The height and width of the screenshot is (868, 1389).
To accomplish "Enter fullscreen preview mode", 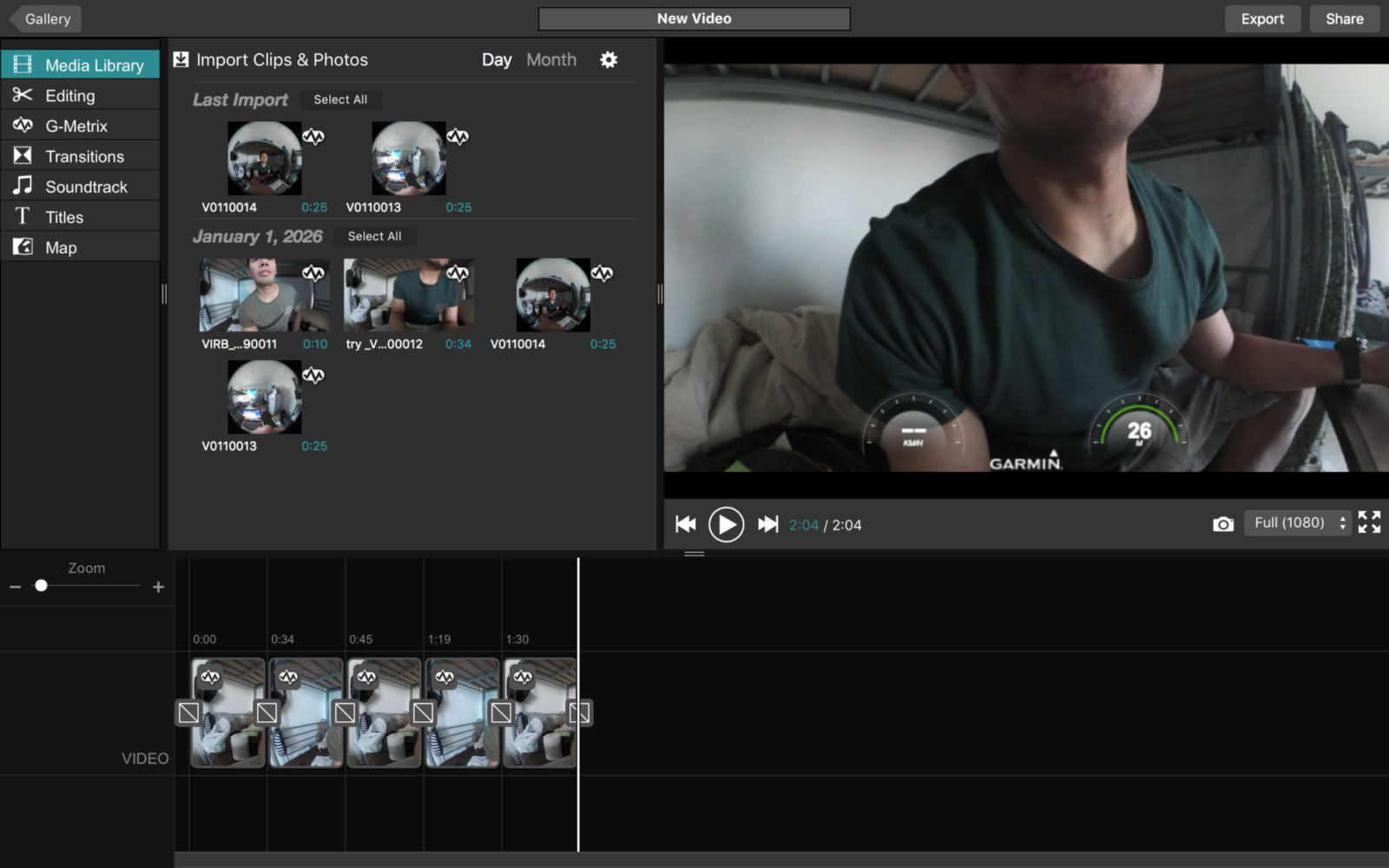I will pyautogui.click(x=1369, y=523).
